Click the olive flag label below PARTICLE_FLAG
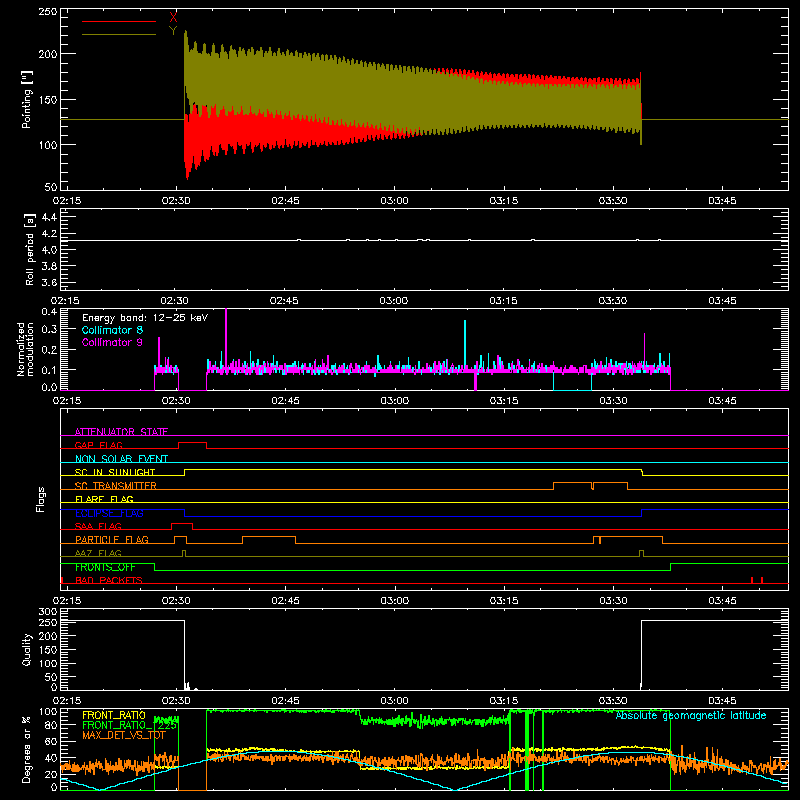This screenshot has width=800, height=800. point(98,553)
